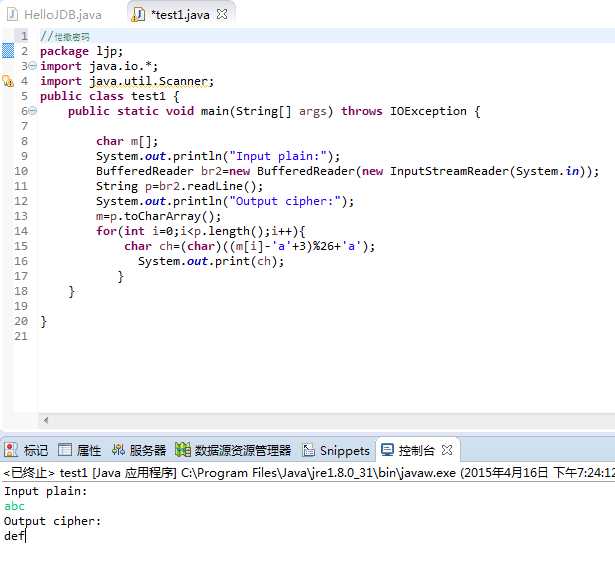Select the 控制台 (Console) view tab

pyautogui.click(x=417, y=450)
